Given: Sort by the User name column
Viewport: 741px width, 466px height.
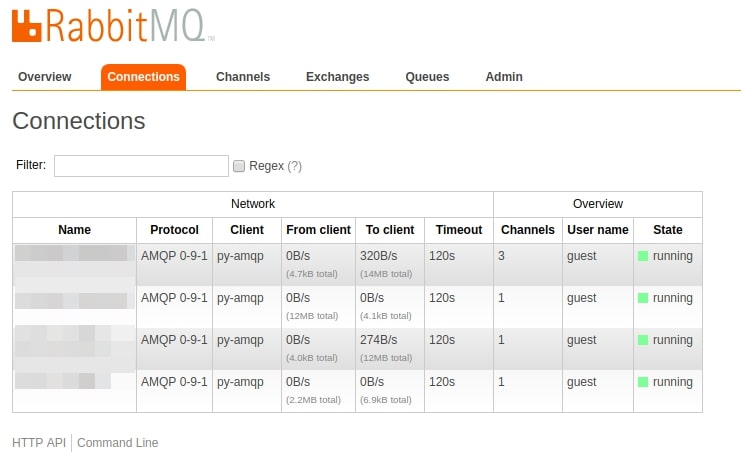Looking at the screenshot, I should coord(598,230).
